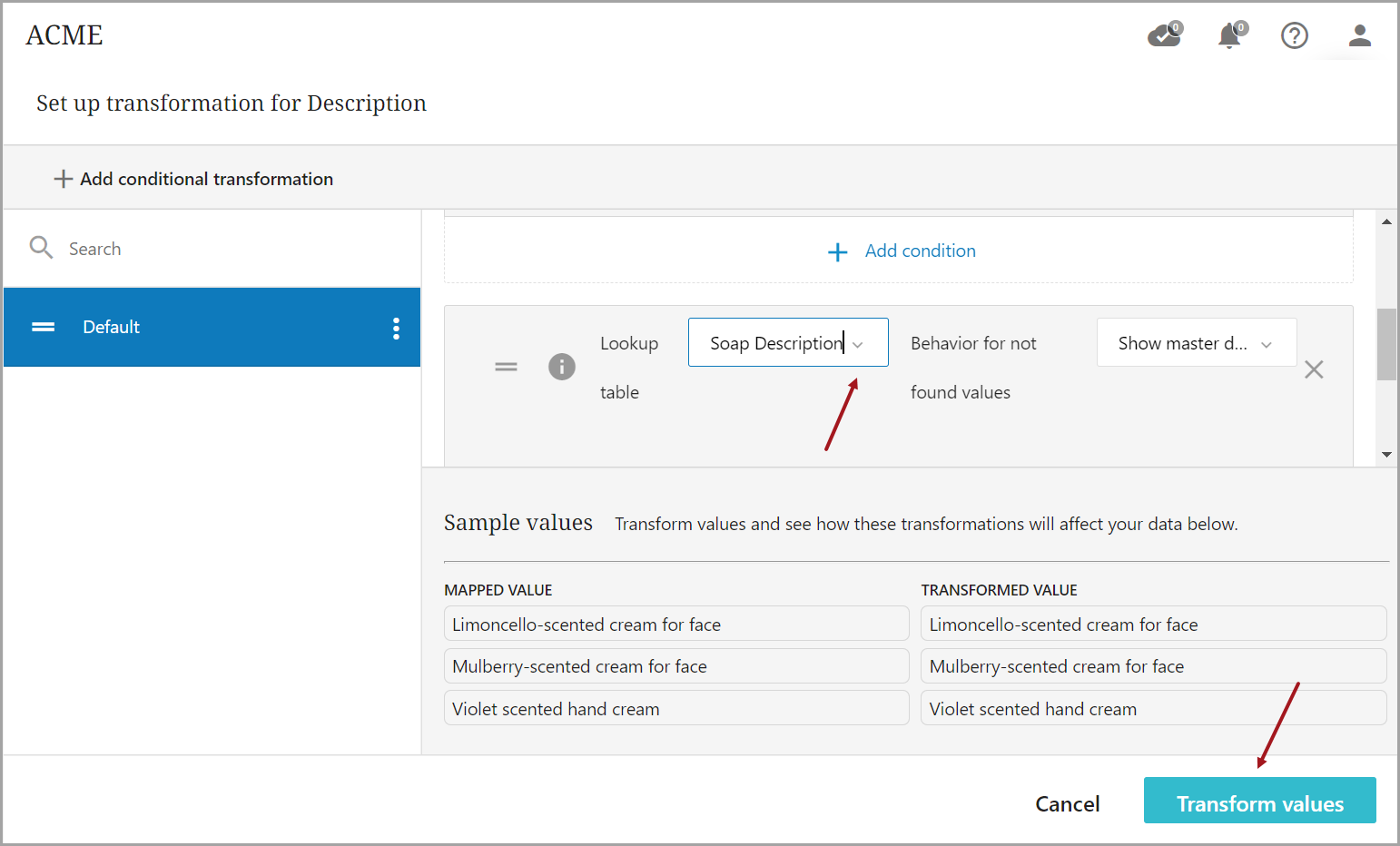Open cloud sync status icon
Screen dimensions: 1400x846
(x=1164, y=35)
